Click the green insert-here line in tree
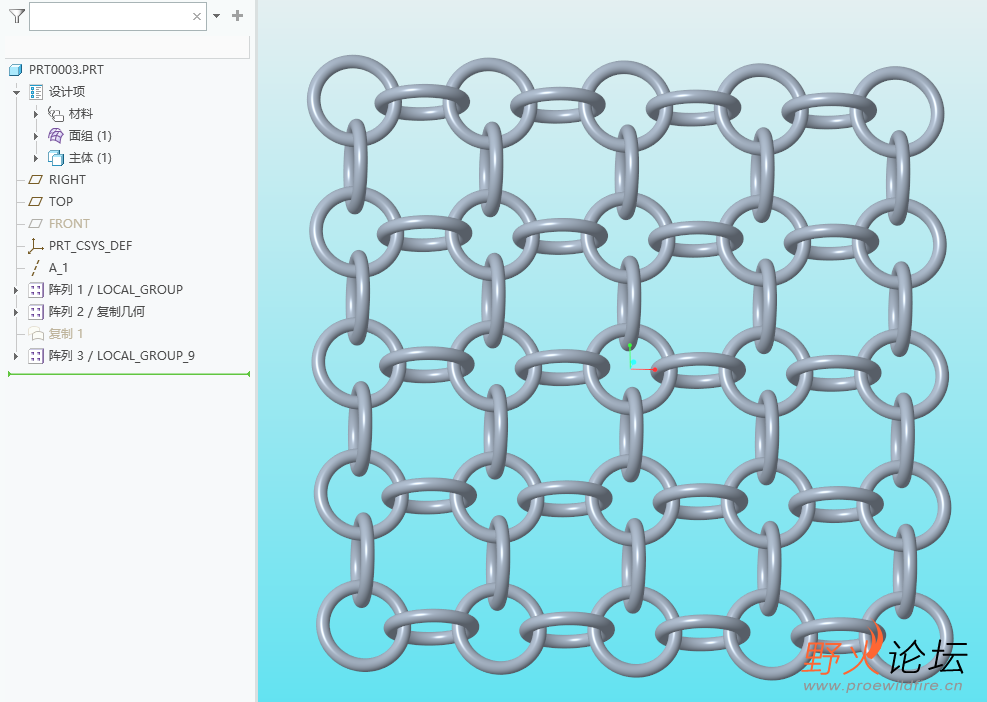Image resolution: width=987 pixels, height=702 pixels. [x=129, y=374]
